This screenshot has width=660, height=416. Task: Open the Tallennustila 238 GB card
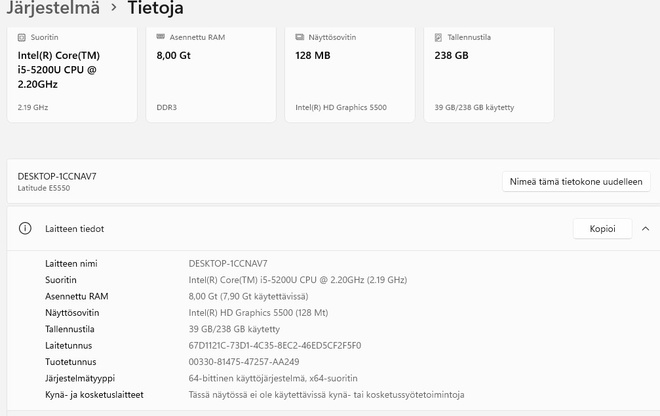489,74
